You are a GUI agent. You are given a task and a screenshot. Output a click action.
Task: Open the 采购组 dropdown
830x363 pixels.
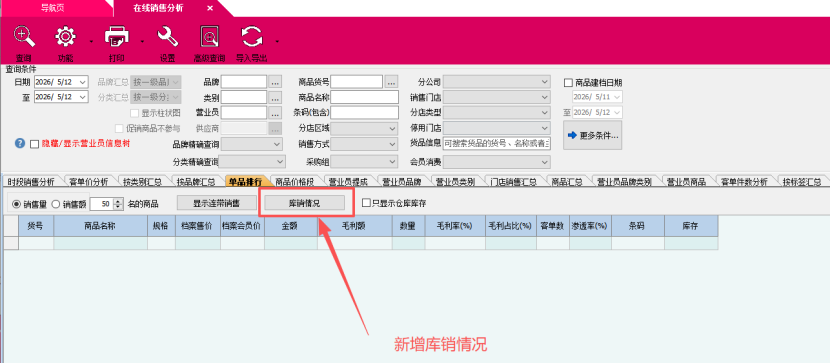[392, 161]
